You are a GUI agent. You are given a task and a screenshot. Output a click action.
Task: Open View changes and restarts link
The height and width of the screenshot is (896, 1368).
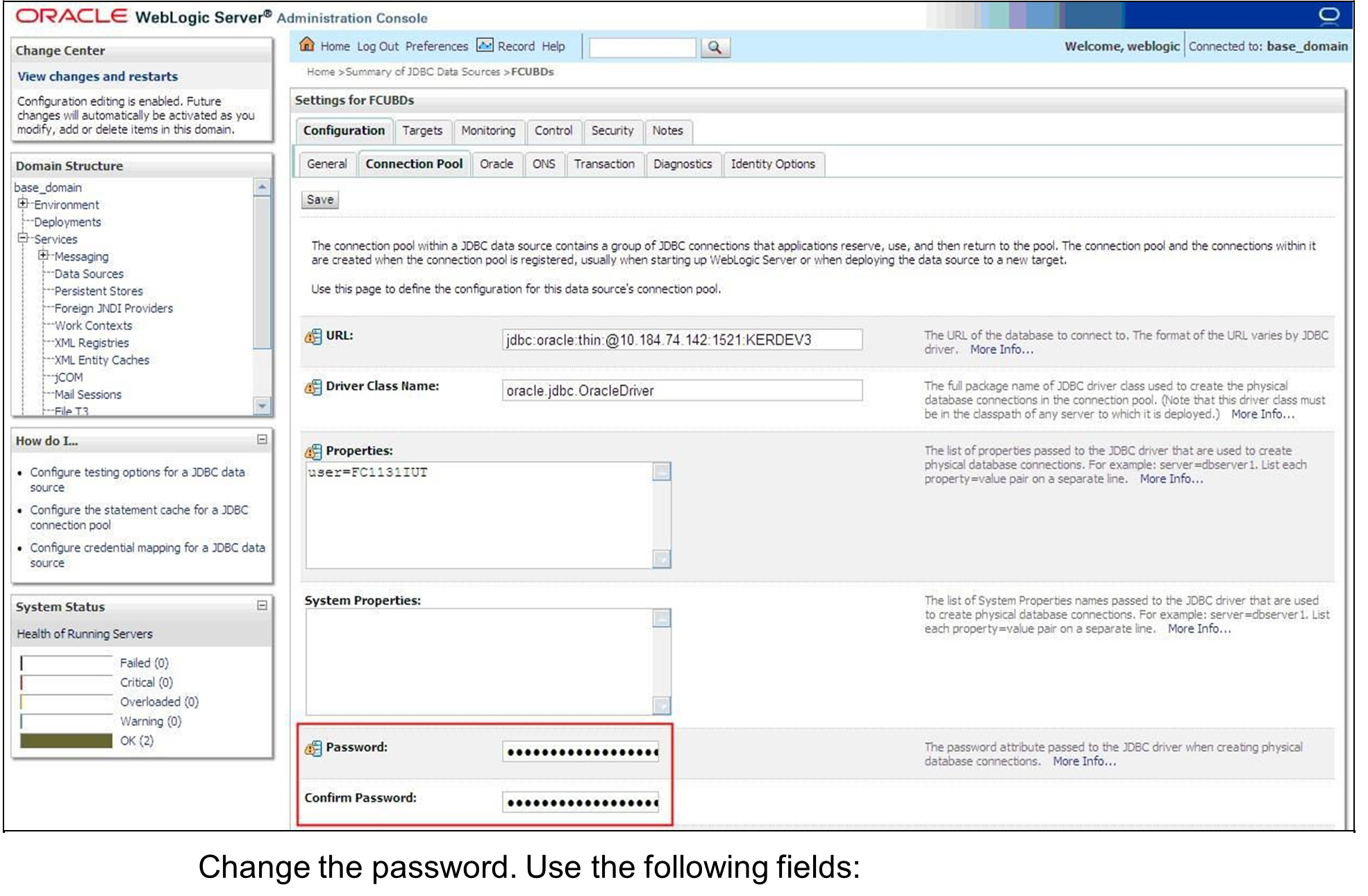point(97,76)
